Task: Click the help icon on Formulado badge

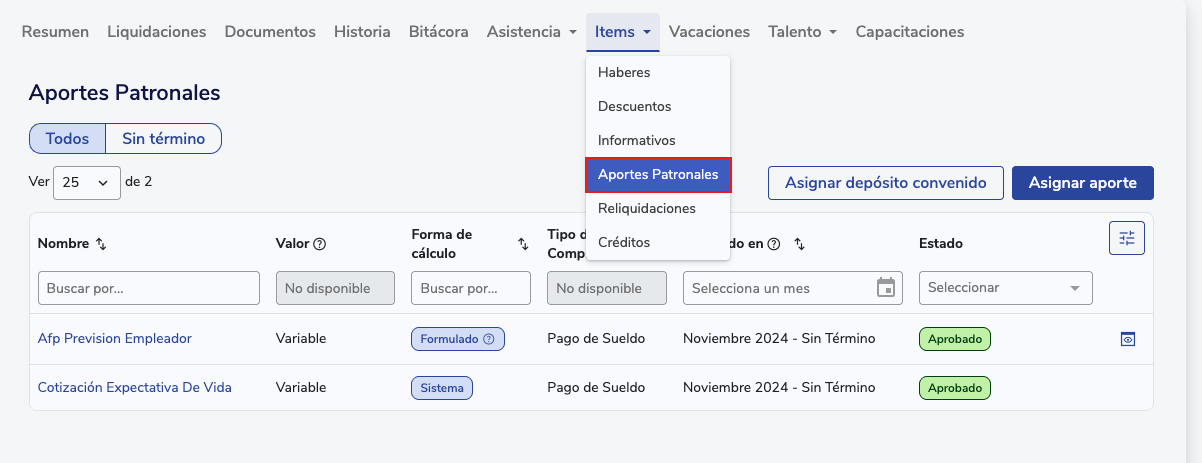Action: [489, 339]
